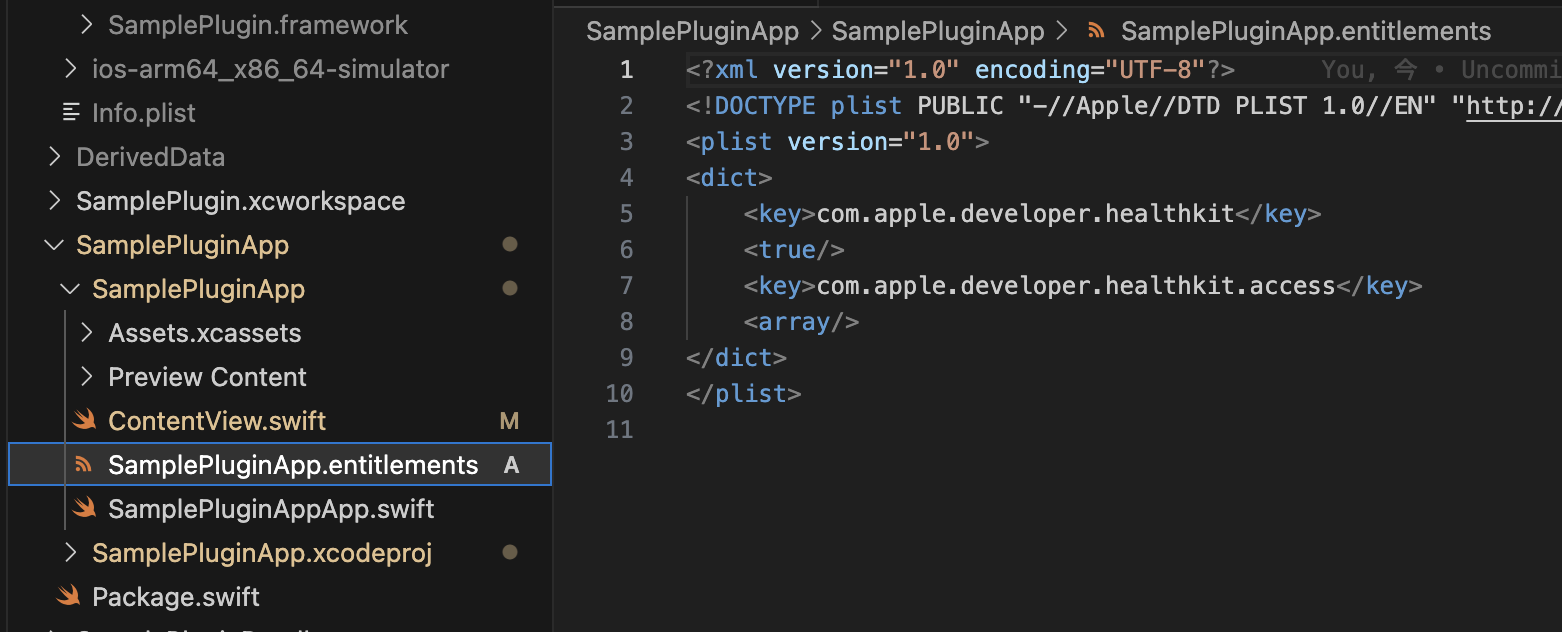Click the RSS-style icon of SamplePluginApp.entitlements in sidebar
1562x632 pixels.
(85, 465)
